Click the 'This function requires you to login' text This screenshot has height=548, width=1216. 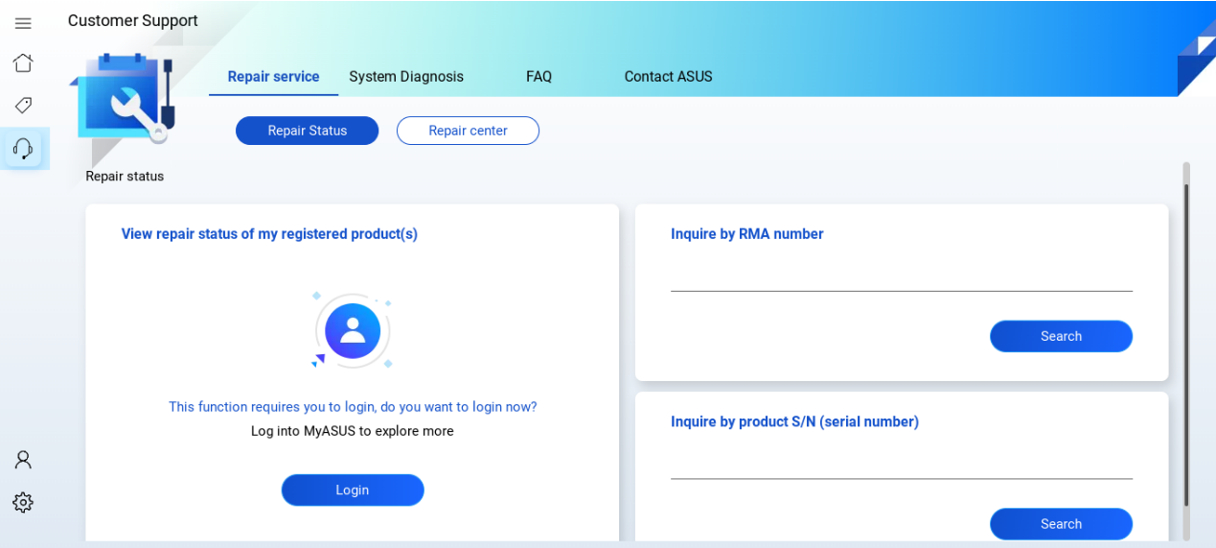point(353,407)
